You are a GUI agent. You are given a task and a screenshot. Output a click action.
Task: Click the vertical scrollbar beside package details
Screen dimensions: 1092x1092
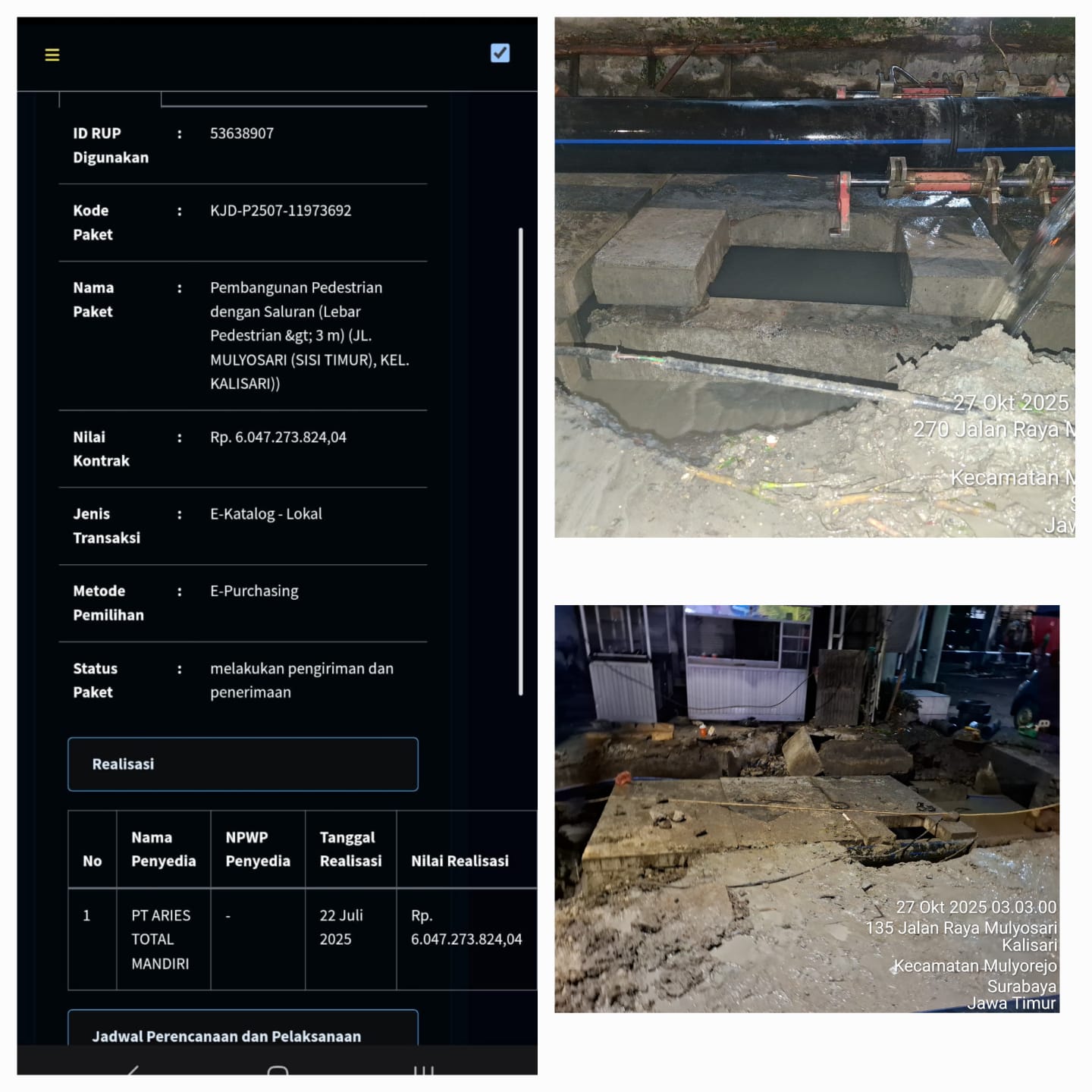[x=520, y=461]
